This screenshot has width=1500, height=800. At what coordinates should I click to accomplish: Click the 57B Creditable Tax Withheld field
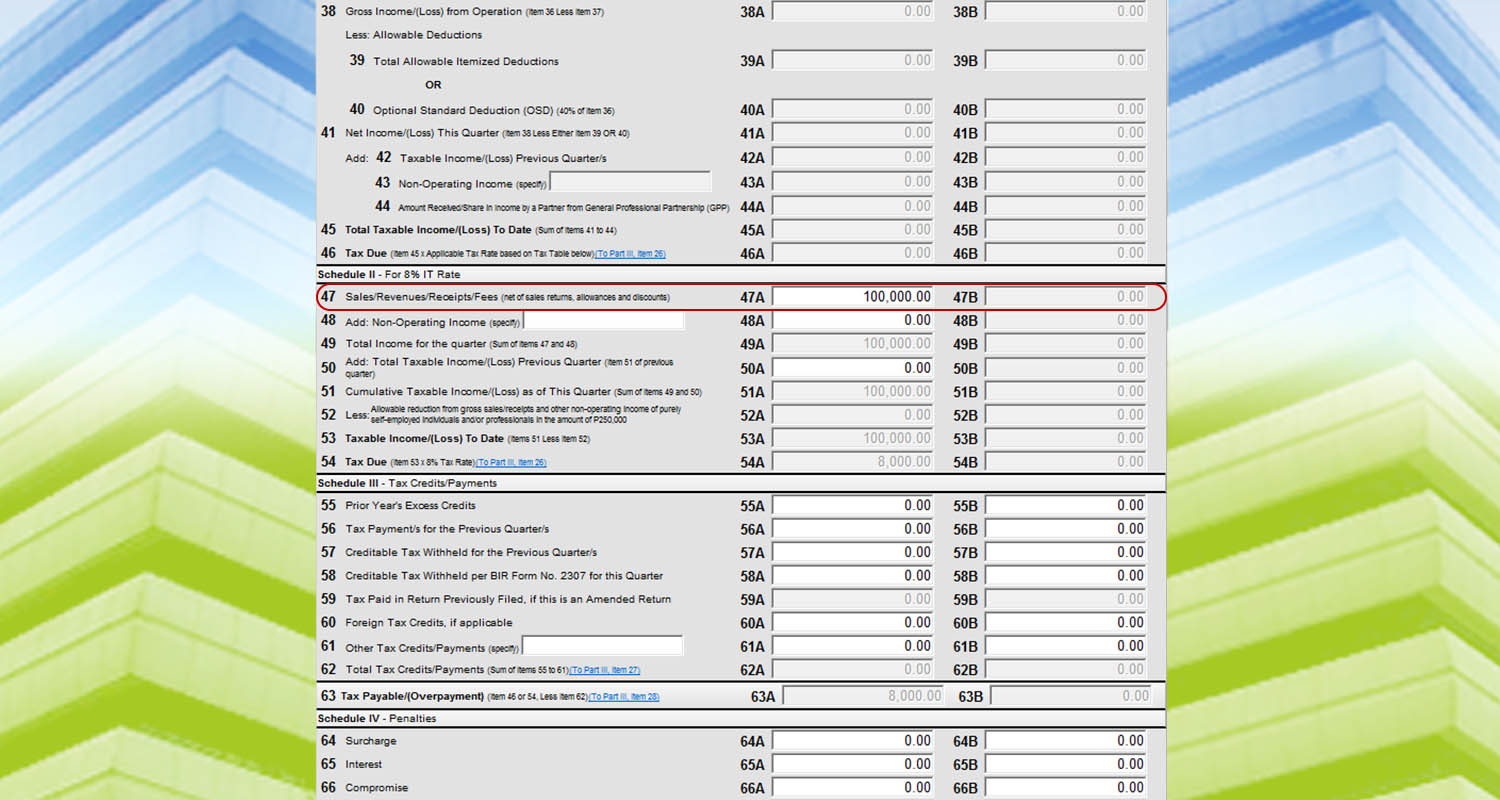point(1066,552)
